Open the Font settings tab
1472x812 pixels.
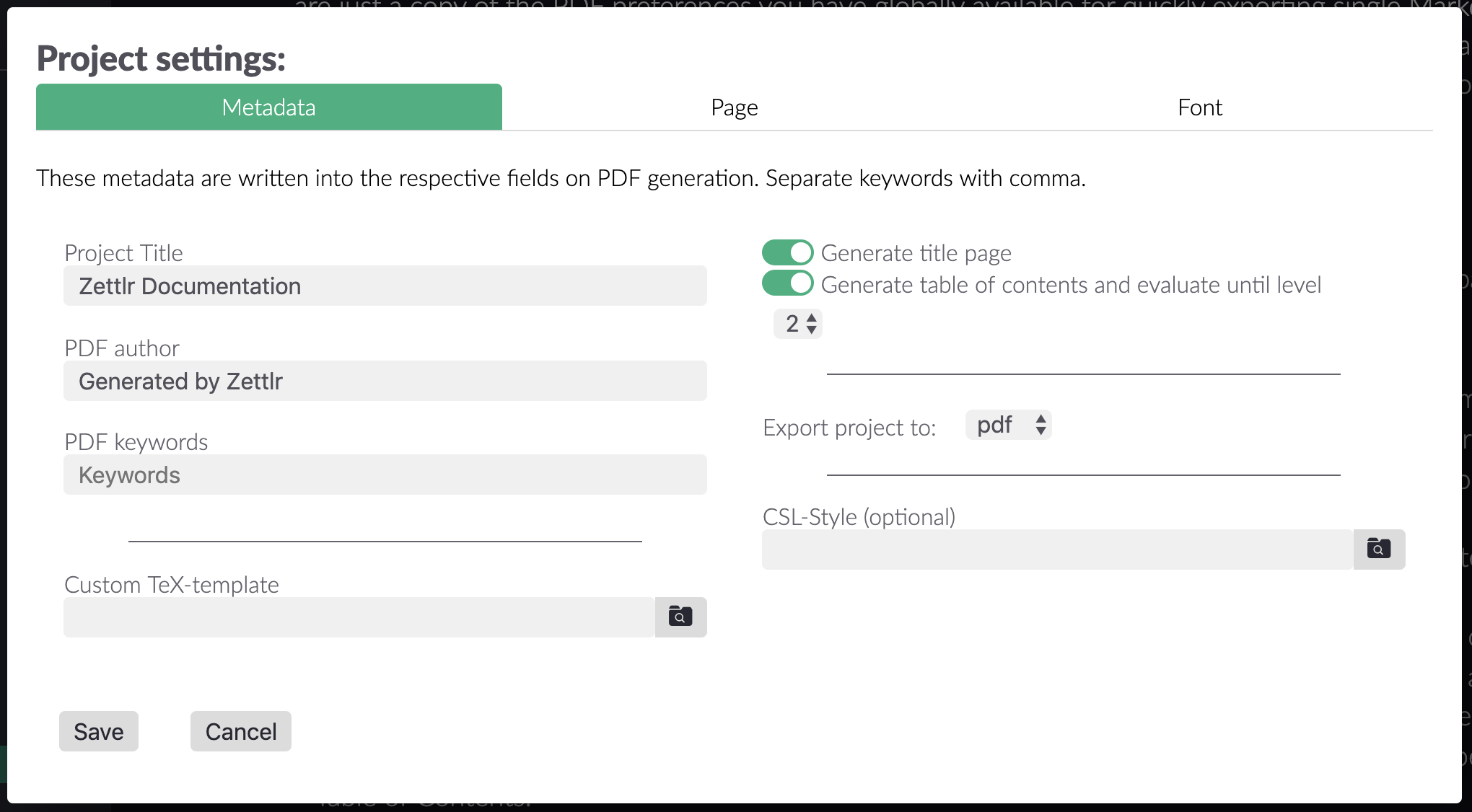click(x=1199, y=107)
